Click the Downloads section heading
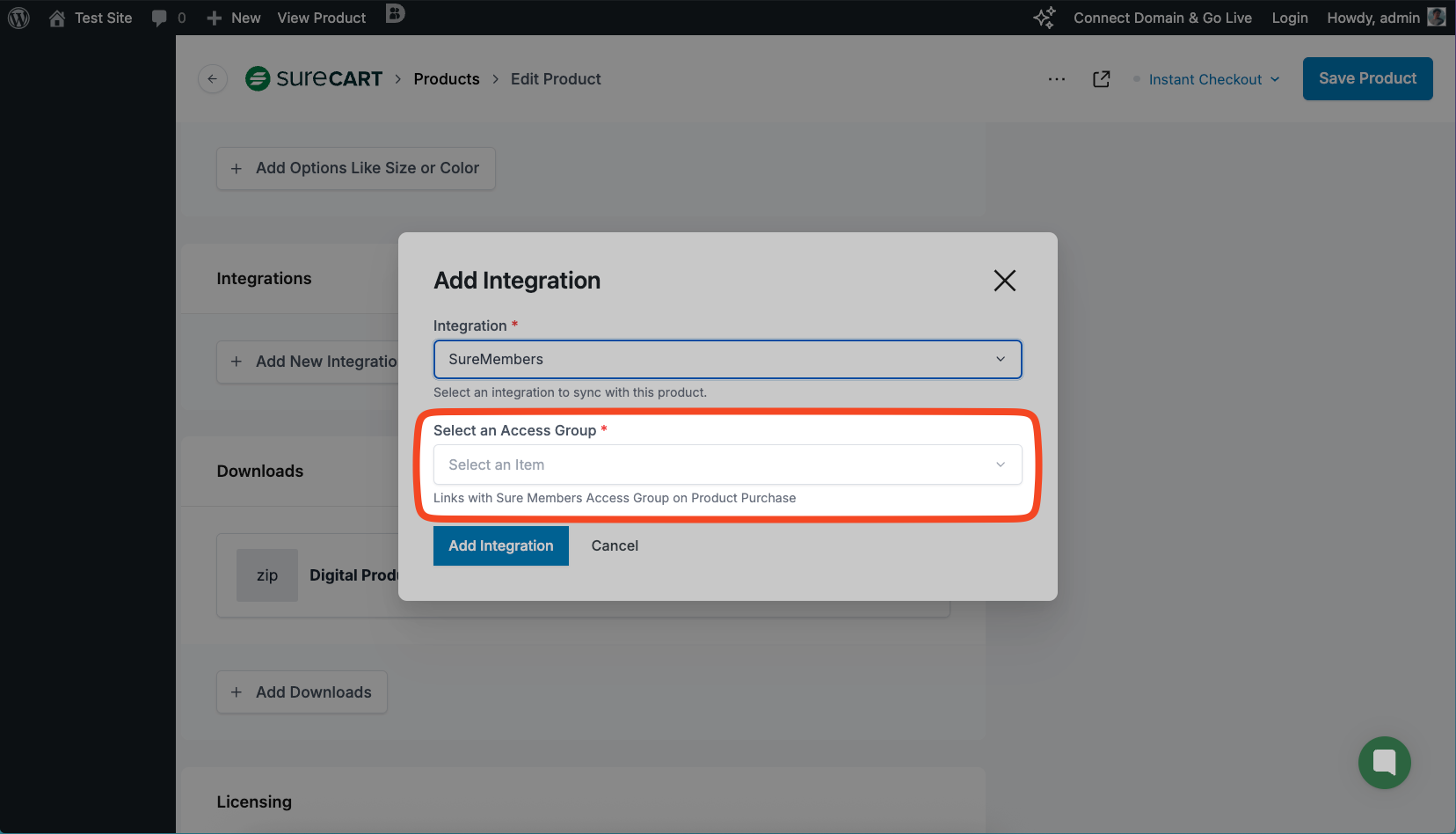The image size is (1456, 834). click(x=260, y=472)
